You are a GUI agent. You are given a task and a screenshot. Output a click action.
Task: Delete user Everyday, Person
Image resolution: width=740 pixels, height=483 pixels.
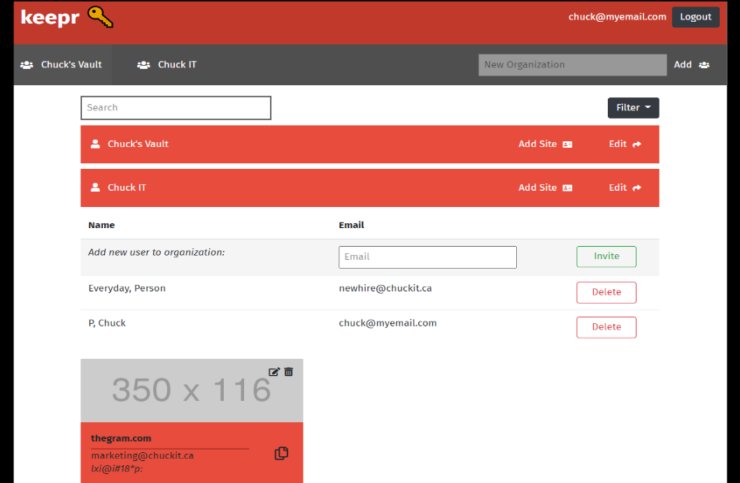606,293
